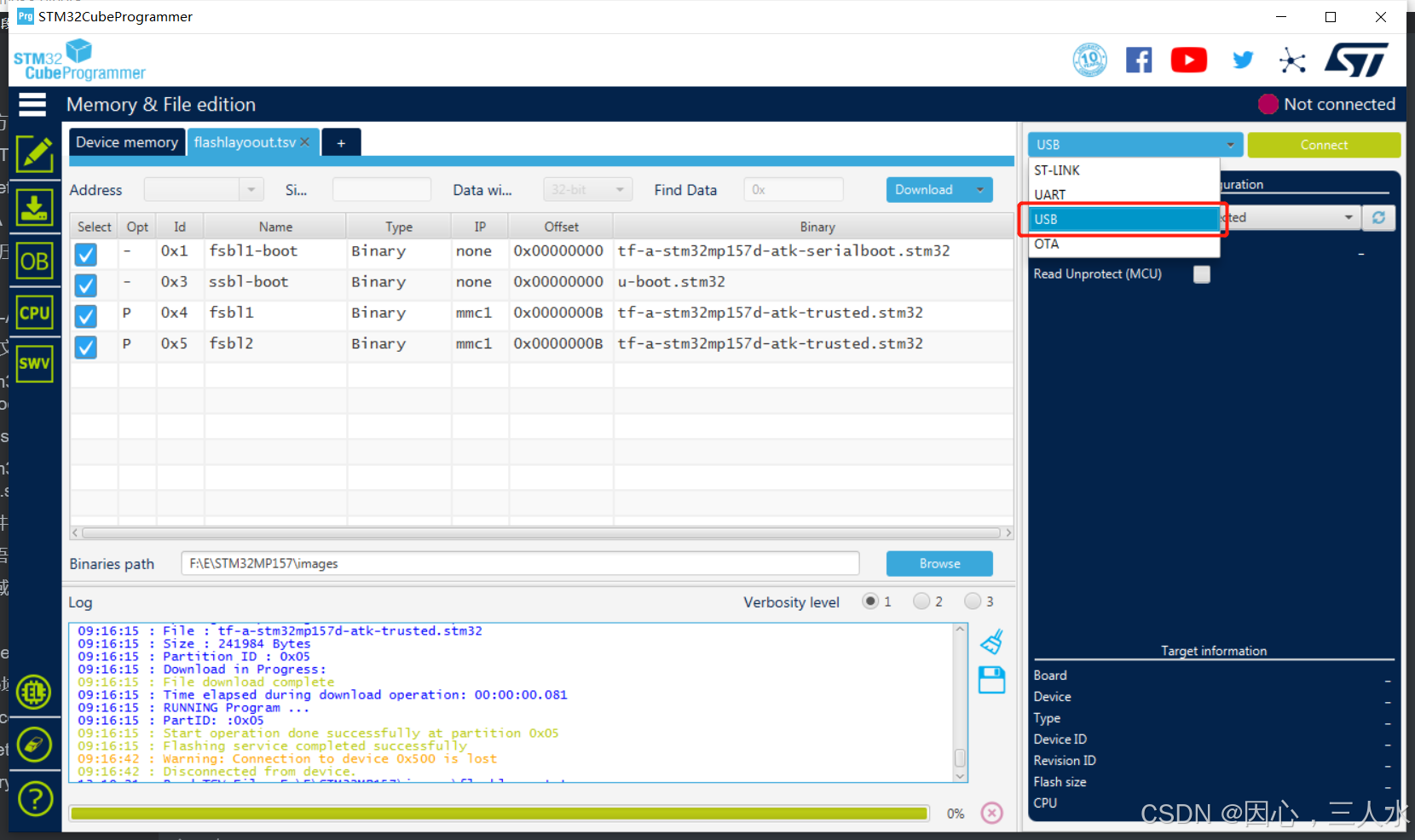Screen dimensions: 1415x840
Task: Open Erasing & Programming download icon in sidebar
Action: pos(34,207)
